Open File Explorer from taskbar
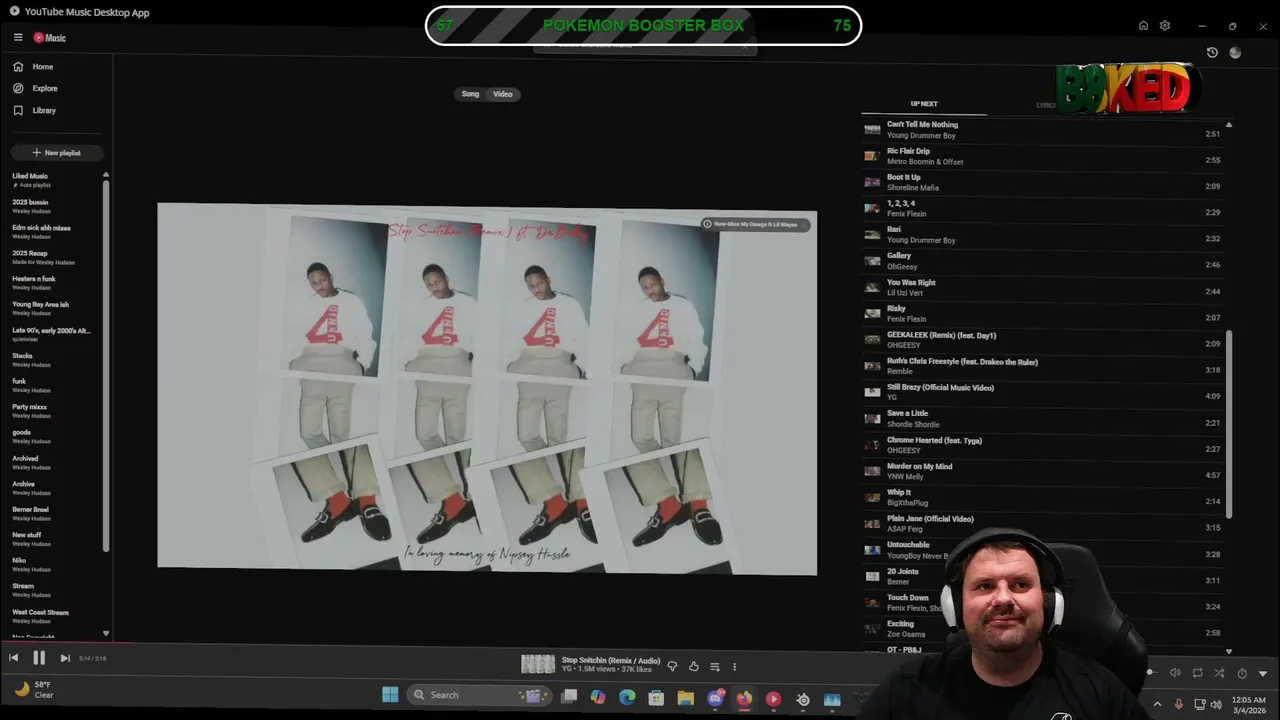1280x720 pixels. click(x=686, y=697)
